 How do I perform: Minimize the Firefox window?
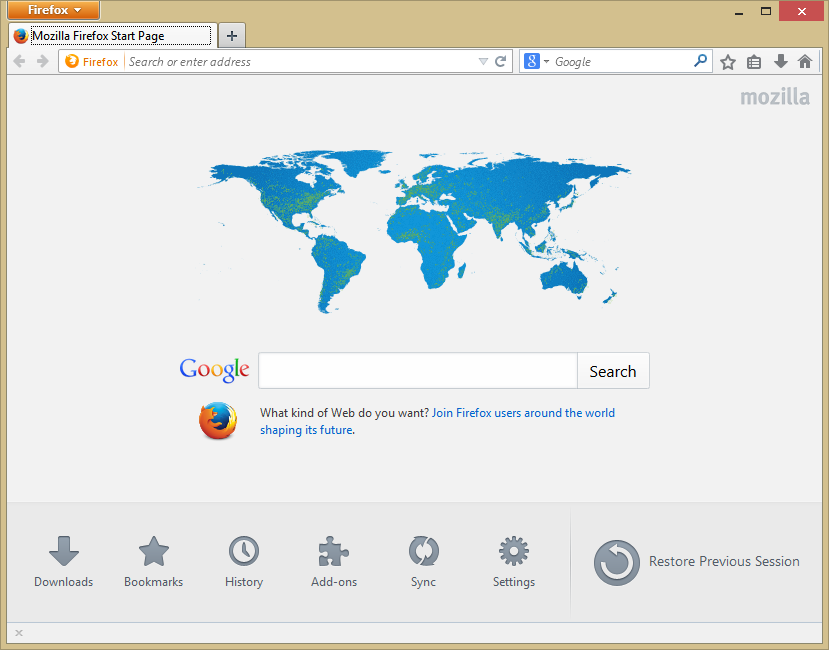point(739,12)
